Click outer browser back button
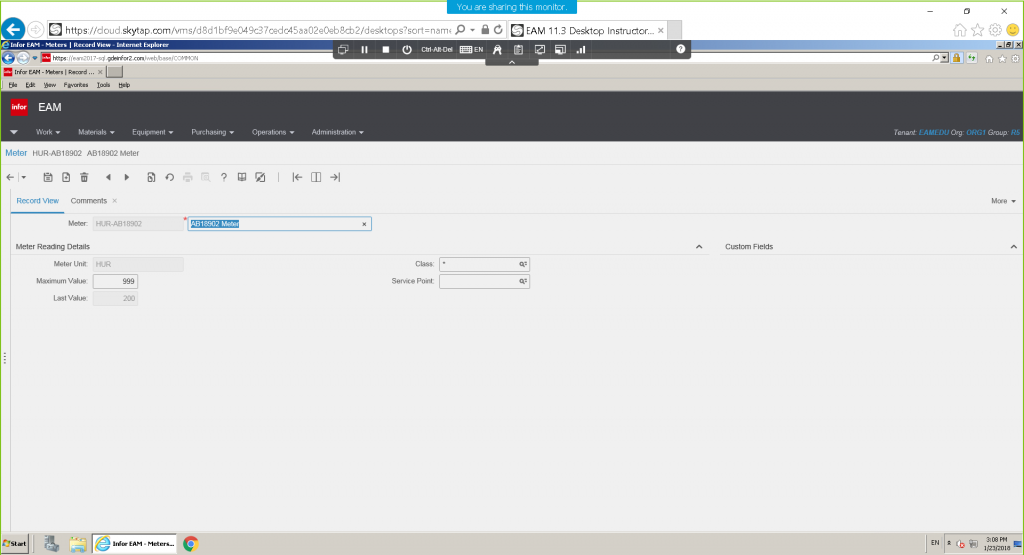The width and height of the screenshot is (1024, 555). pos(12,29)
